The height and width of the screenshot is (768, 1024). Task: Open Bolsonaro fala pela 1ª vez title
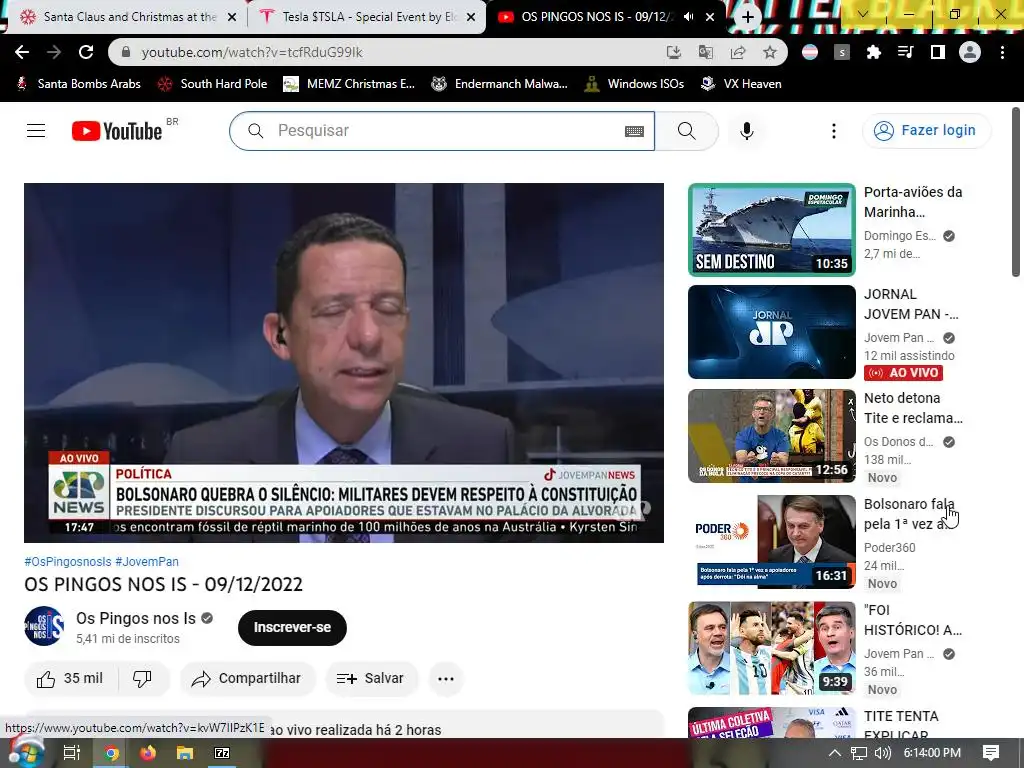(x=909, y=514)
